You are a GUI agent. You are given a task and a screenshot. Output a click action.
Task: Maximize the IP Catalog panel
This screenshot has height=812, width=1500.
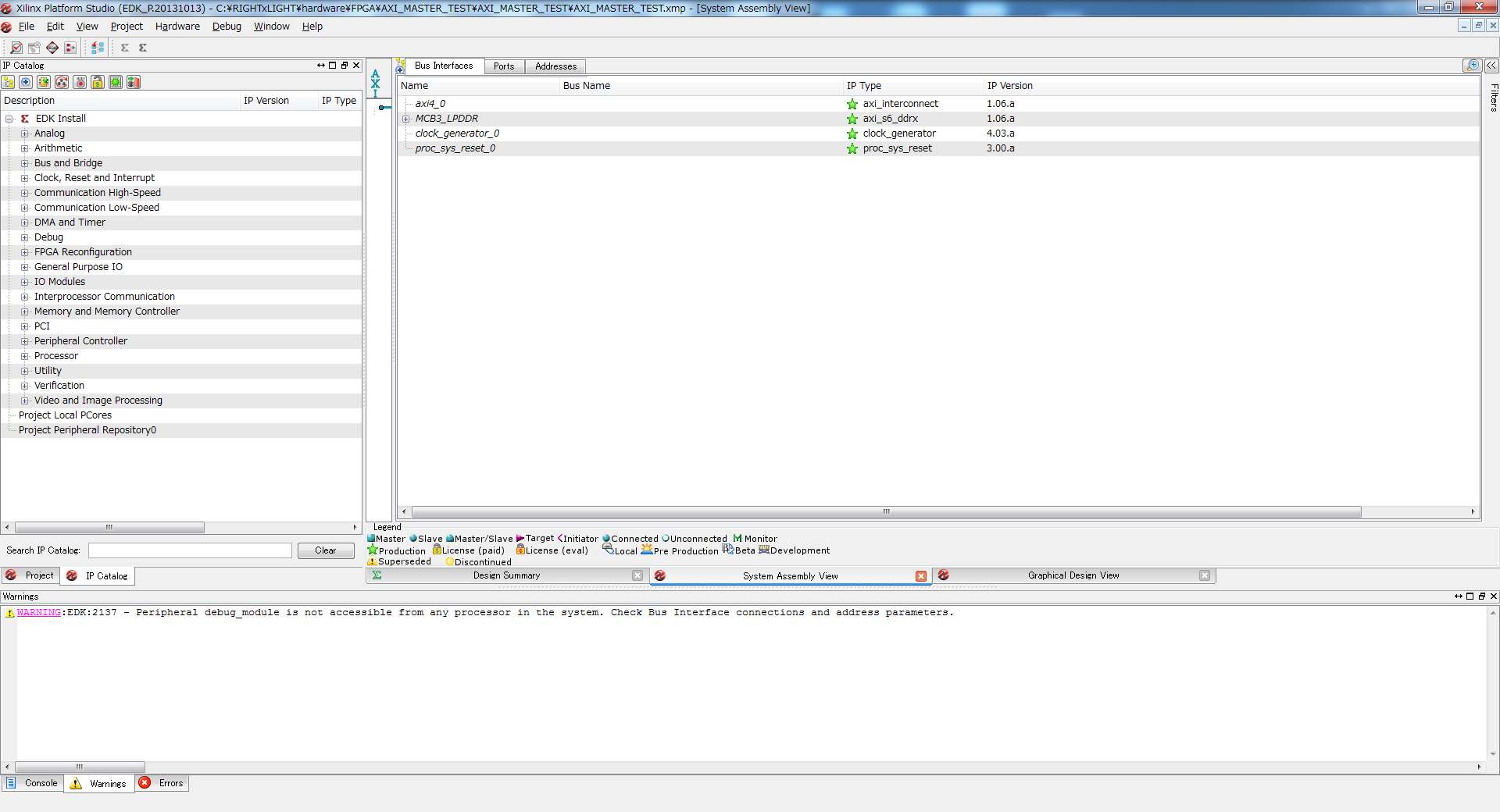pyautogui.click(x=333, y=66)
